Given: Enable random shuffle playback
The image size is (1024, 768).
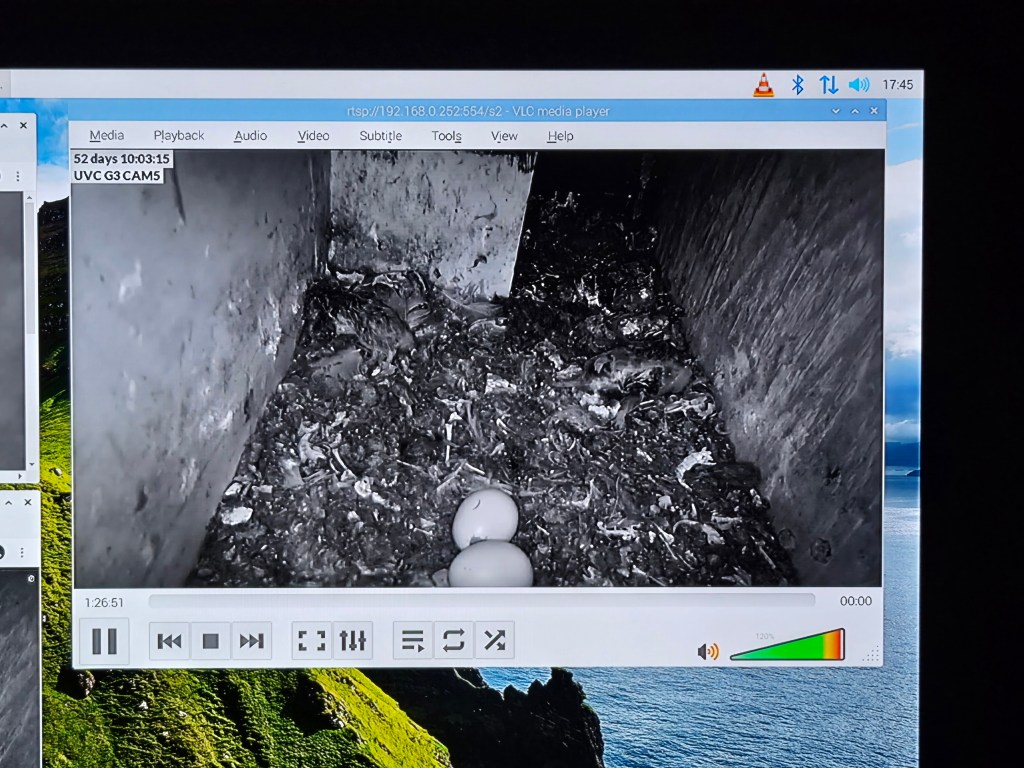Looking at the screenshot, I should pos(494,641).
